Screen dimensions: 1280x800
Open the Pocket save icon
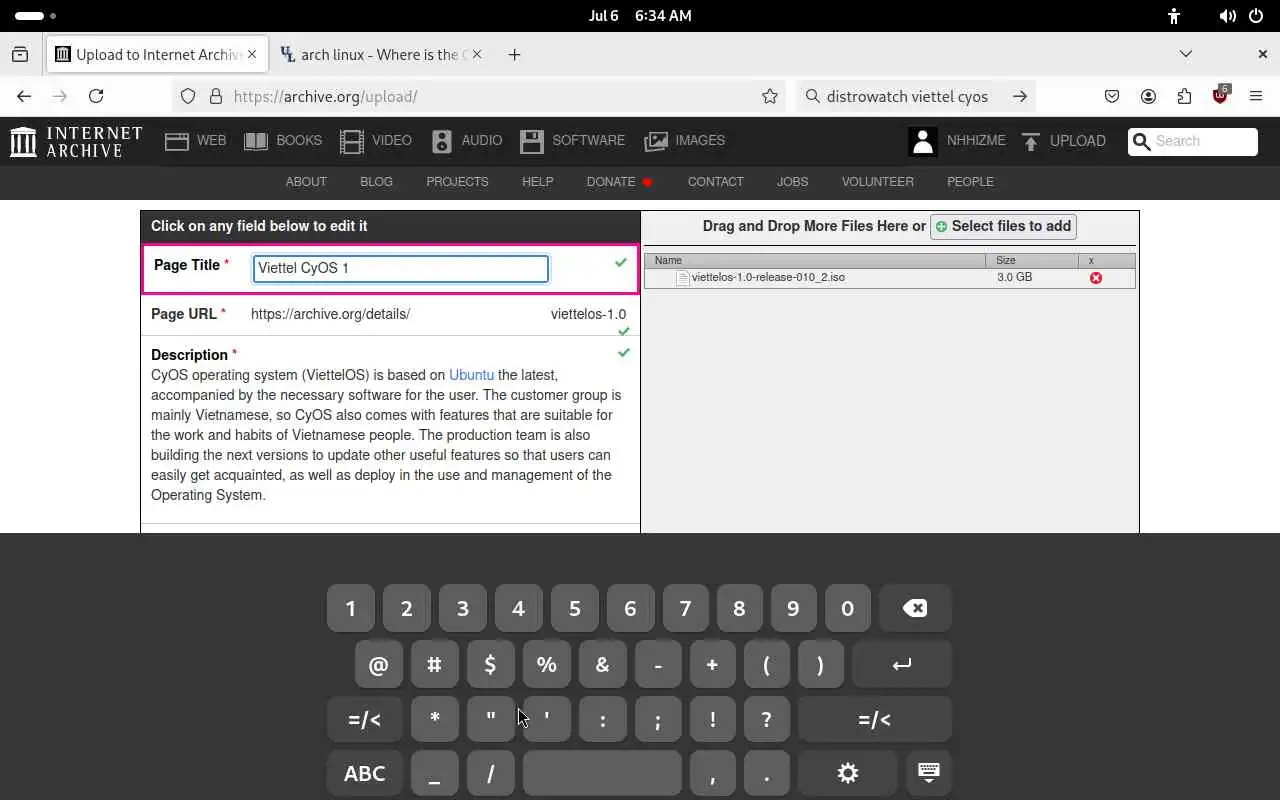[1112, 96]
